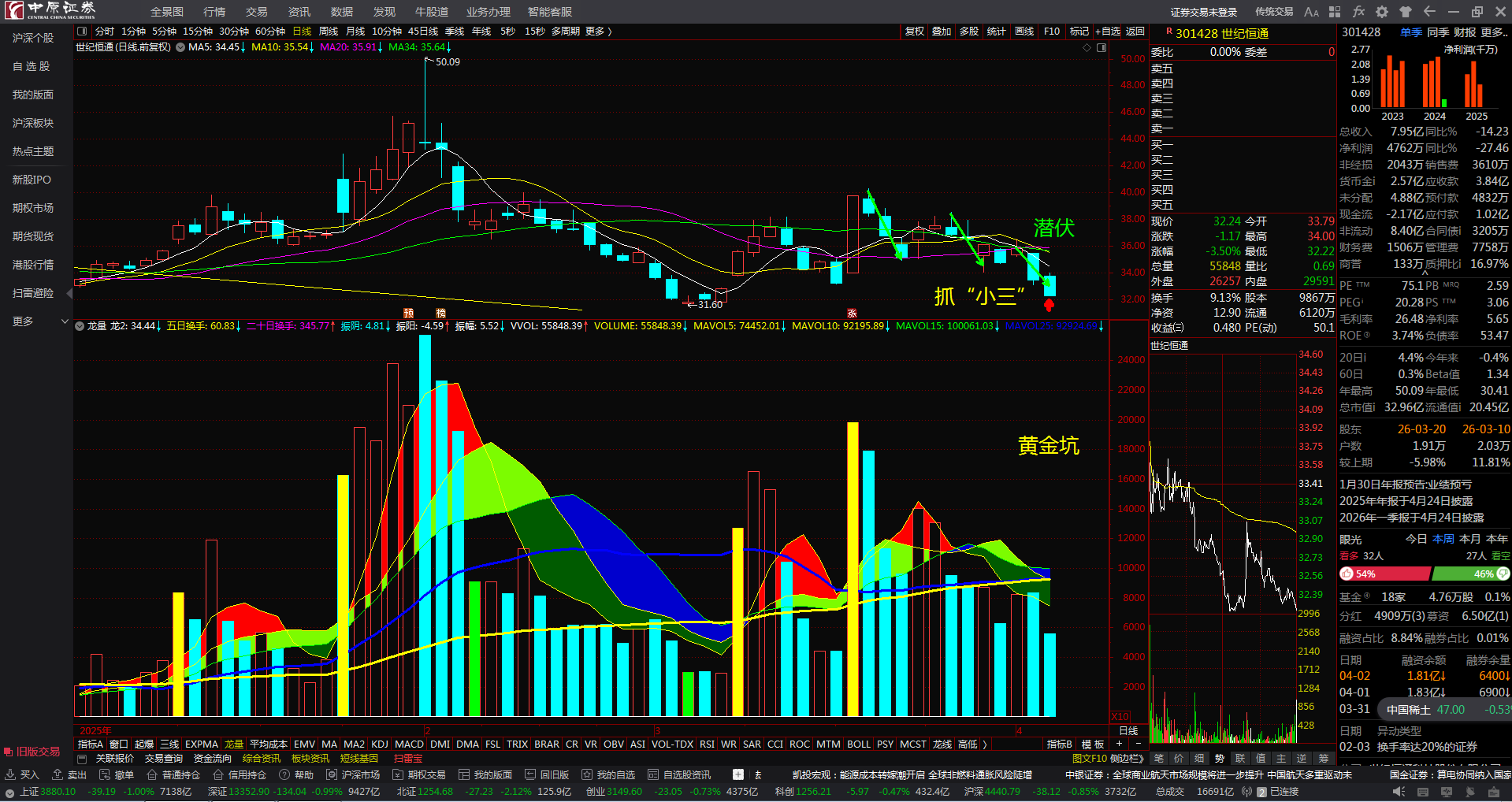This screenshot has height=802, width=1512.
Task: Toggle 叠加 overlay option
Action: pos(942,32)
